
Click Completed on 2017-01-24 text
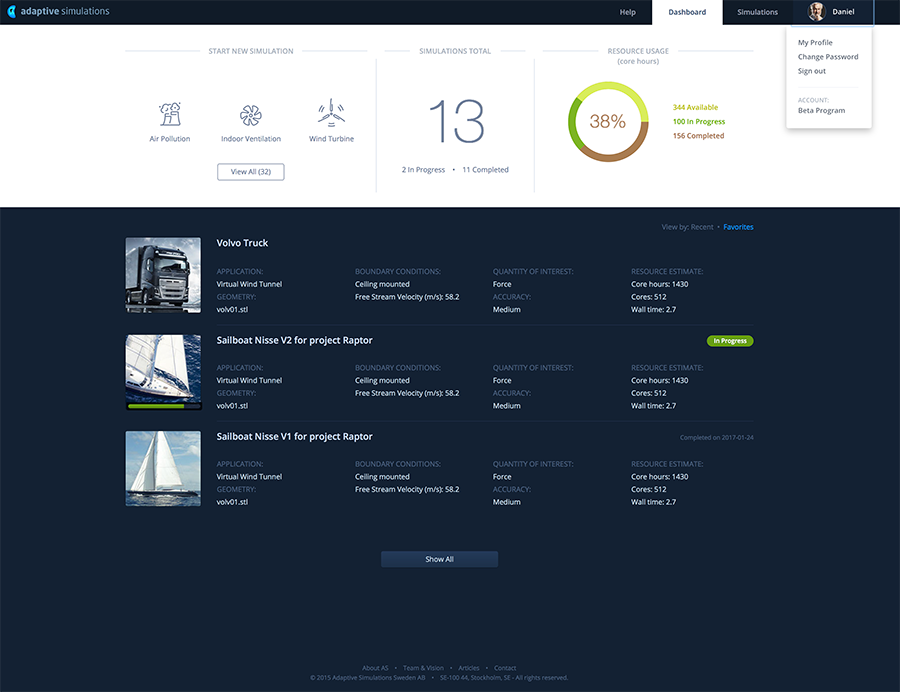click(716, 438)
